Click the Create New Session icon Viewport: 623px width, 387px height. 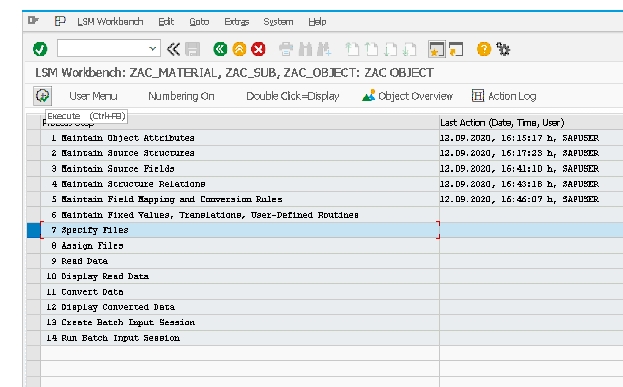coord(437,49)
